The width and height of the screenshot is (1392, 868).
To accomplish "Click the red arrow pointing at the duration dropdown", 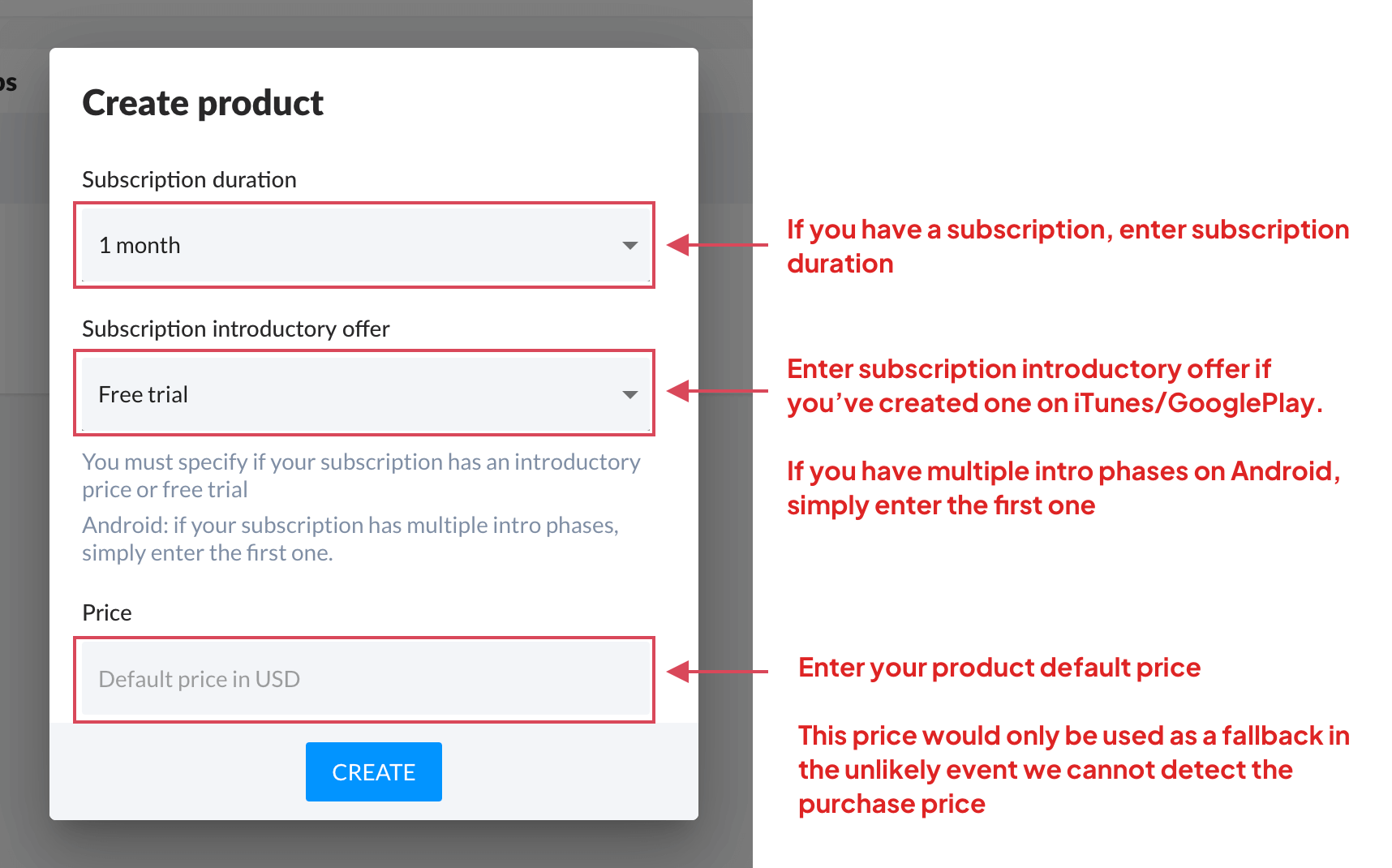I will (x=716, y=245).
